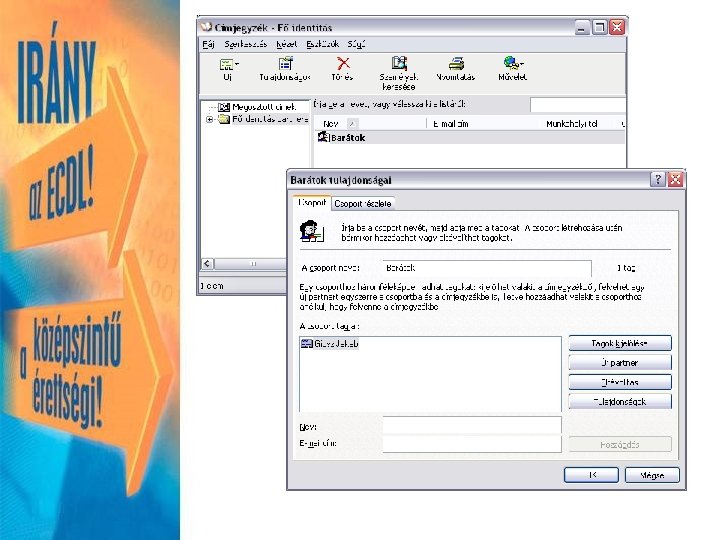Click the A csoport neve input field
This screenshot has height=540, width=720.
[487, 268]
